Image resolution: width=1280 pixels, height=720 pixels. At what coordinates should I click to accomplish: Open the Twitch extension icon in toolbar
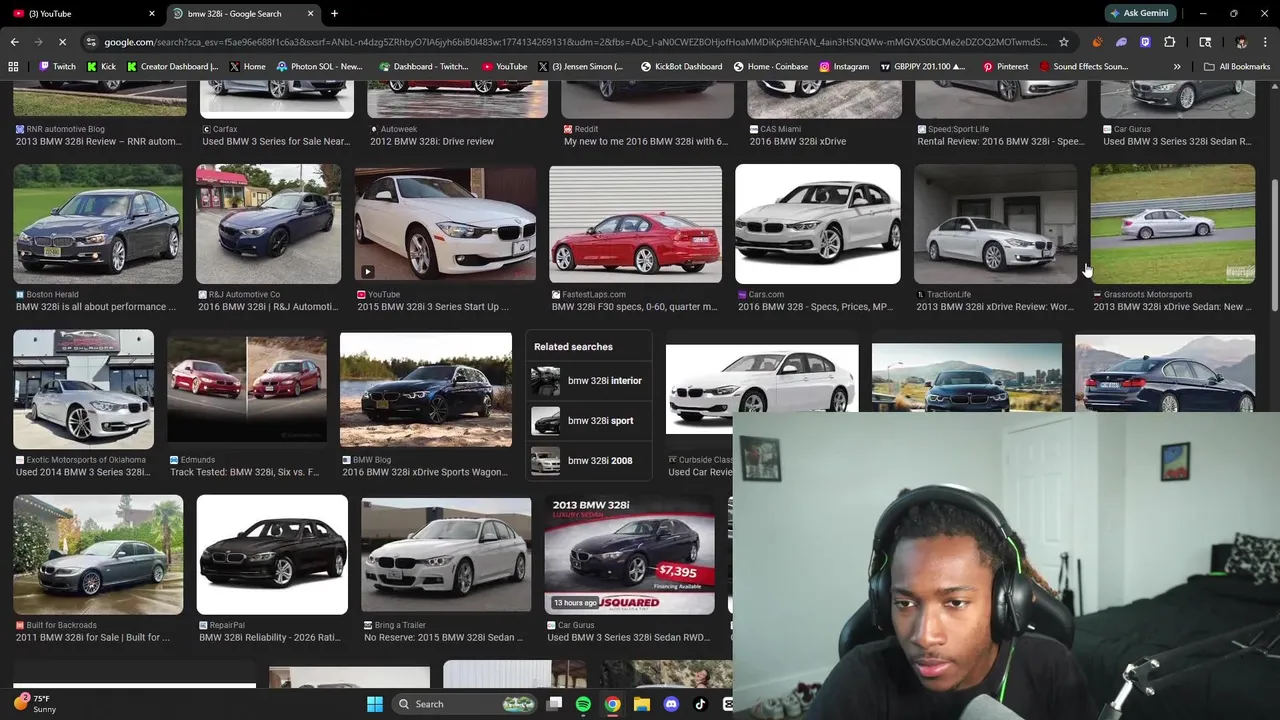pos(1145,42)
